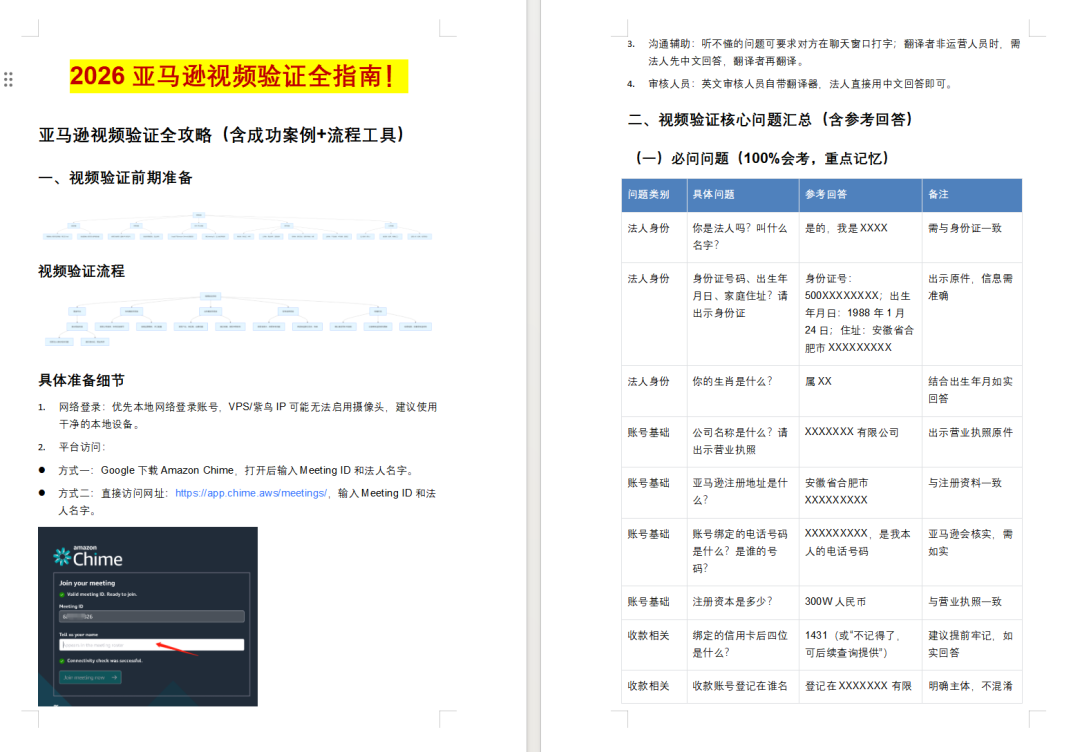
Task: Click the note 与营业执照一致
Action: 965,602
